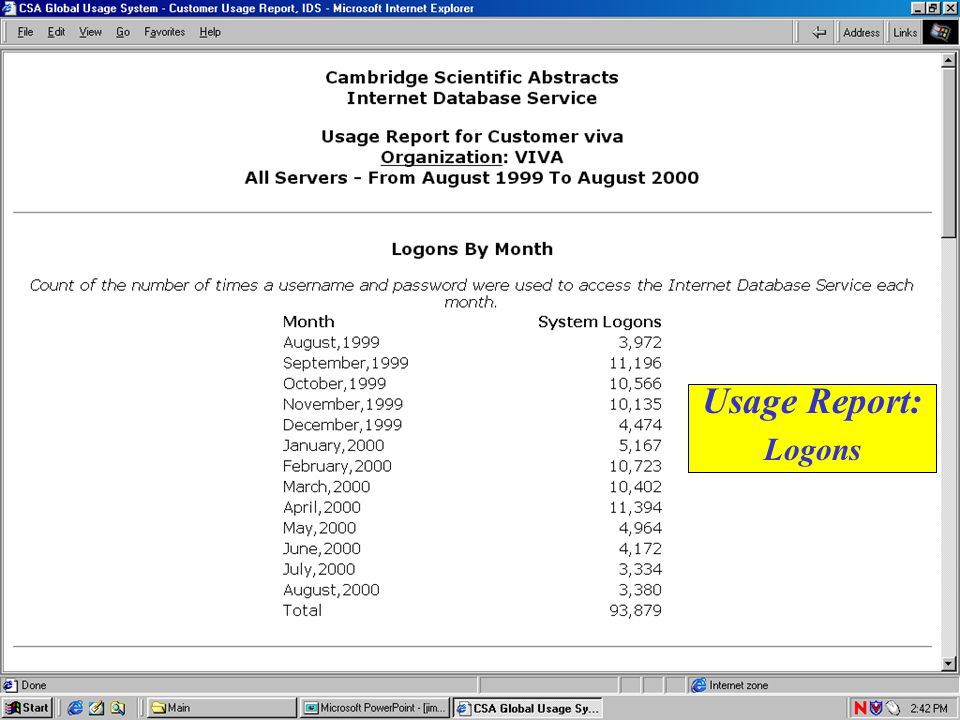Click the scrollbar up arrow
Image resolution: width=960 pixels, height=720 pixels.
(x=948, y=60)
